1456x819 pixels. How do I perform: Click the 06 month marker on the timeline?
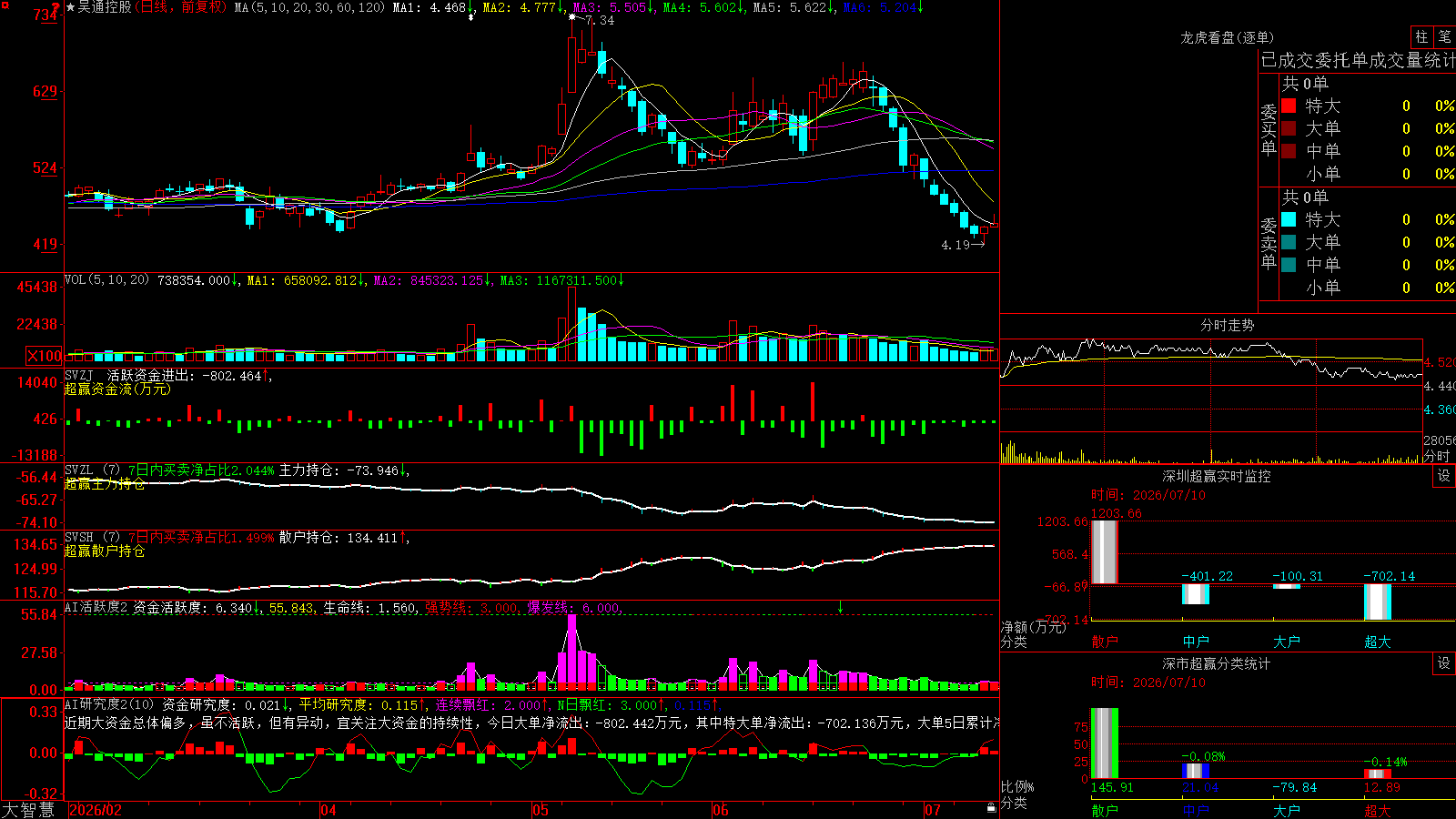[x=721, y=810]
